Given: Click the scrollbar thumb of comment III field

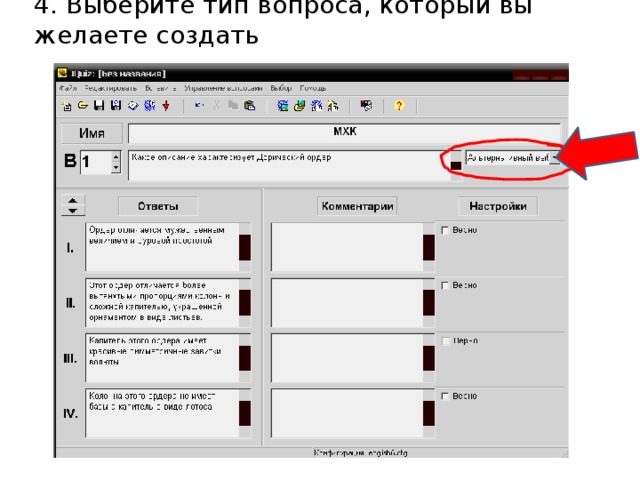Looking at the screenshot, I should click(x=429, y=358).
